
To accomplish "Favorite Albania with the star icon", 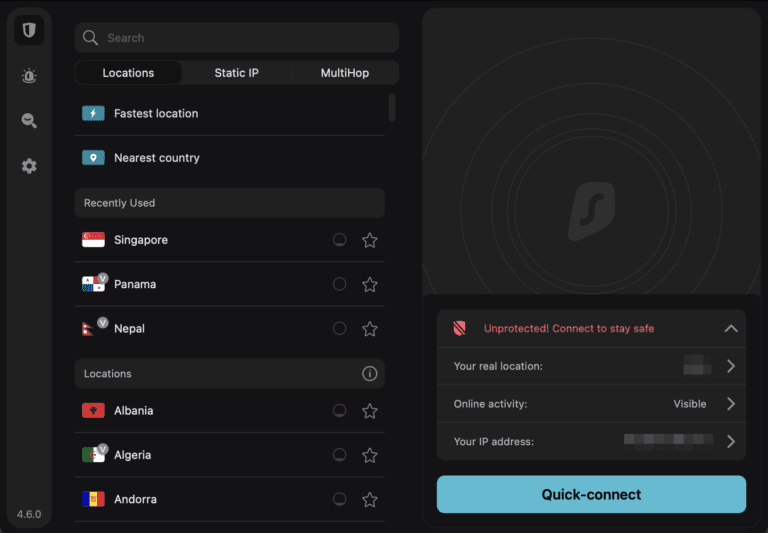I will (369, 411).
